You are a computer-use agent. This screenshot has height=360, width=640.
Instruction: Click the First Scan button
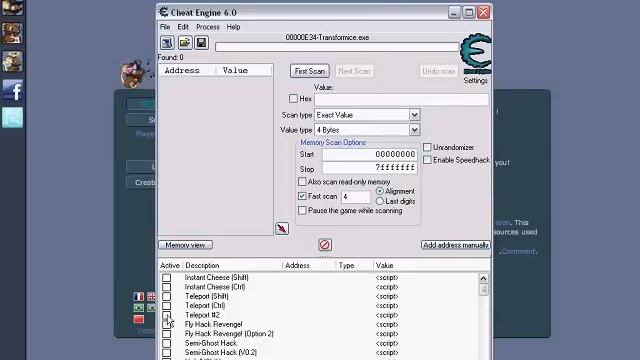(x=310, y=71)
